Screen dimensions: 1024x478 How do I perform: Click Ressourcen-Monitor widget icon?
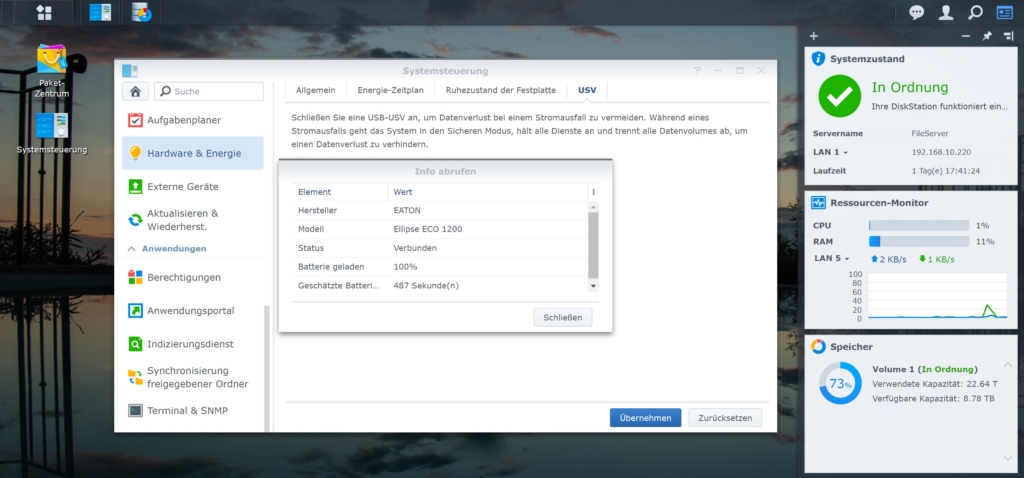click(x=818, y=203)
